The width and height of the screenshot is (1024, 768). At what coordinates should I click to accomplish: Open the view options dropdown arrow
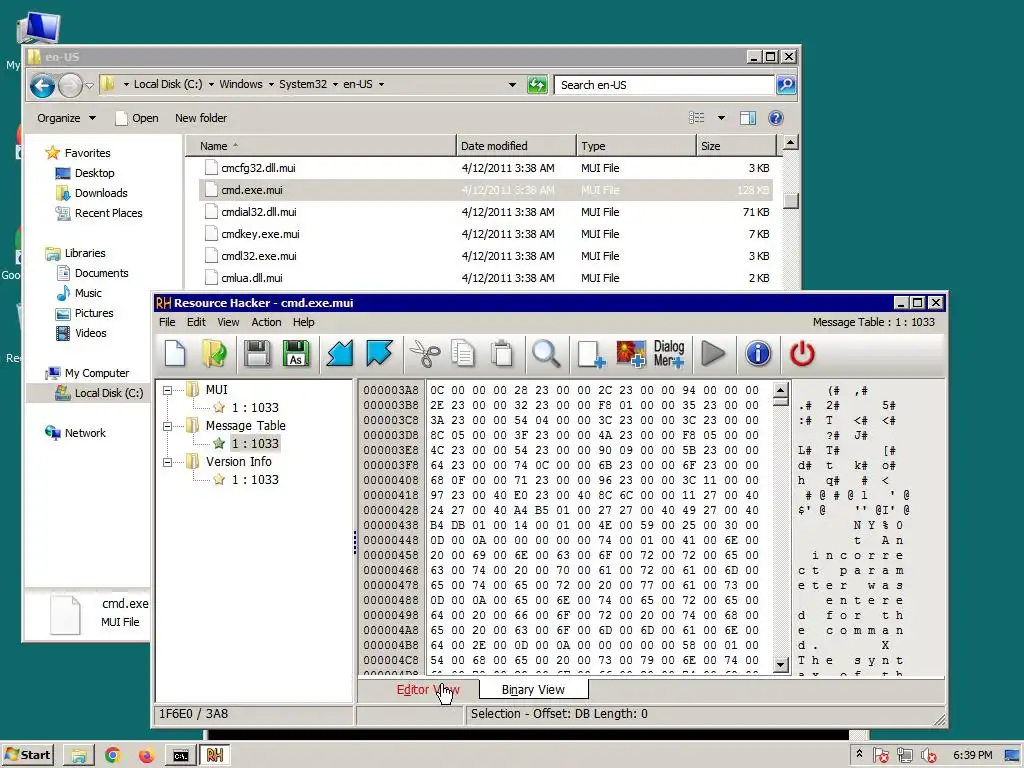pyautogui.click(x=721, y=118)
